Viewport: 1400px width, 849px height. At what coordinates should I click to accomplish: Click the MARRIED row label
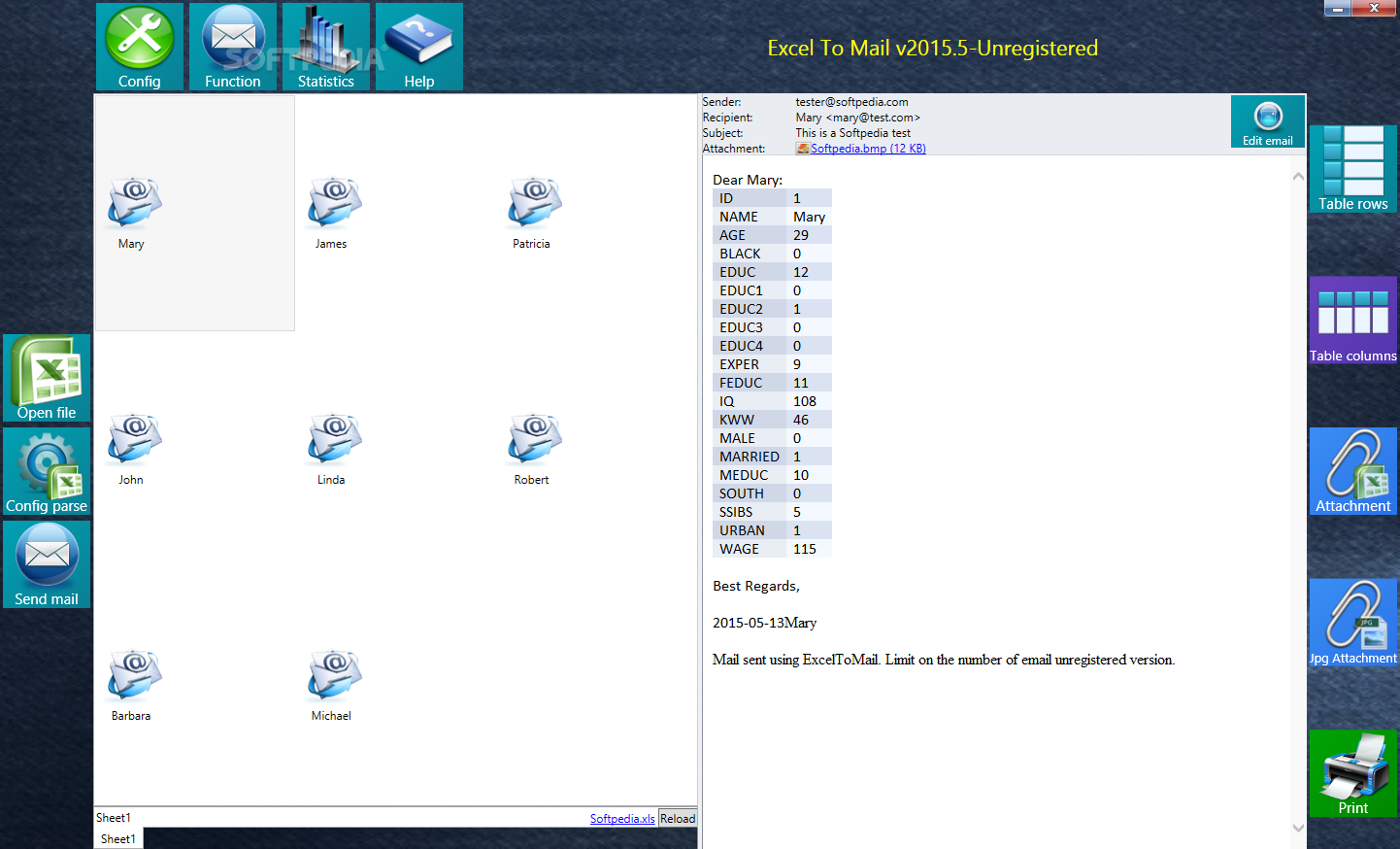click(x=749, y=457)
